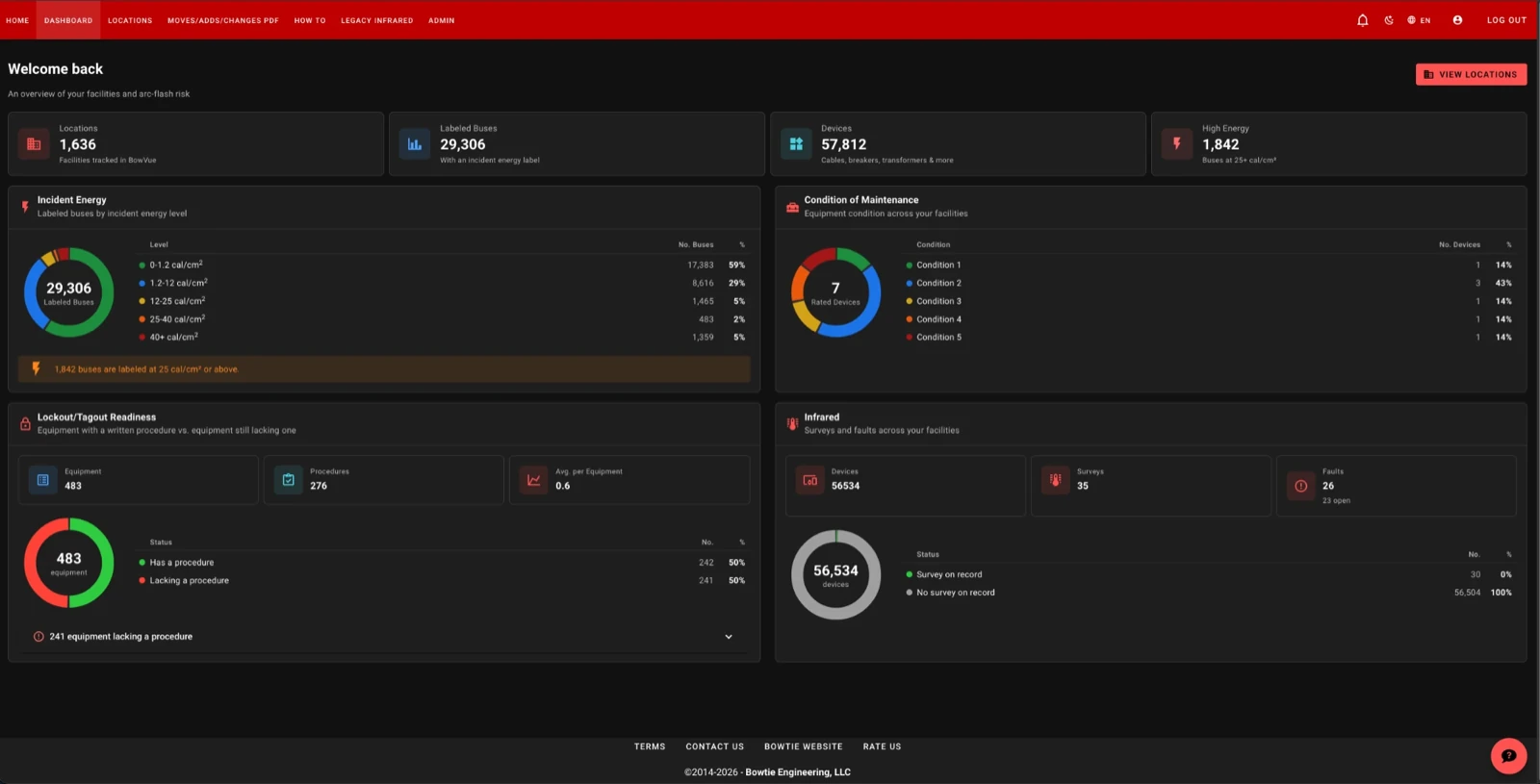This screenshot has height=784, width=1540.
Task: Open the Legacy Infrared menu item
Action: [377, 20]
